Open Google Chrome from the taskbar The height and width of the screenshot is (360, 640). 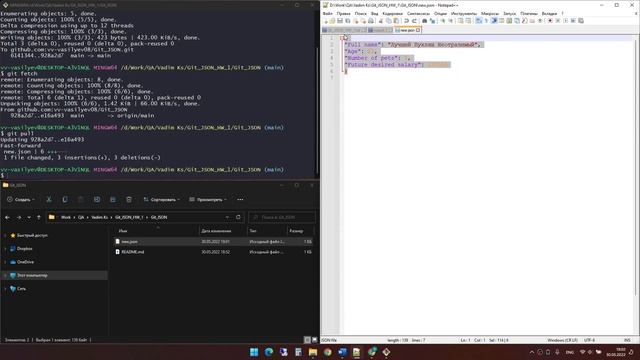pyautogui.click(x=327, y=352)
